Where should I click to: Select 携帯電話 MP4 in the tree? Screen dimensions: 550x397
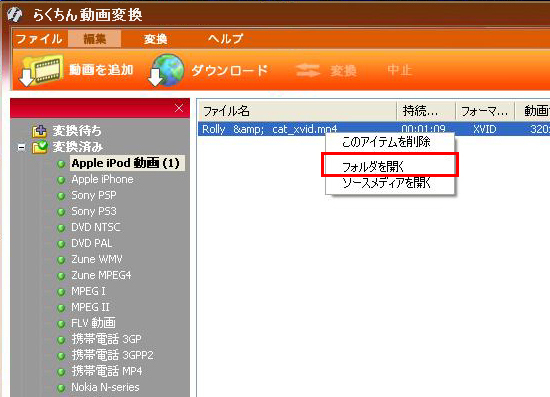click(107, 371)
